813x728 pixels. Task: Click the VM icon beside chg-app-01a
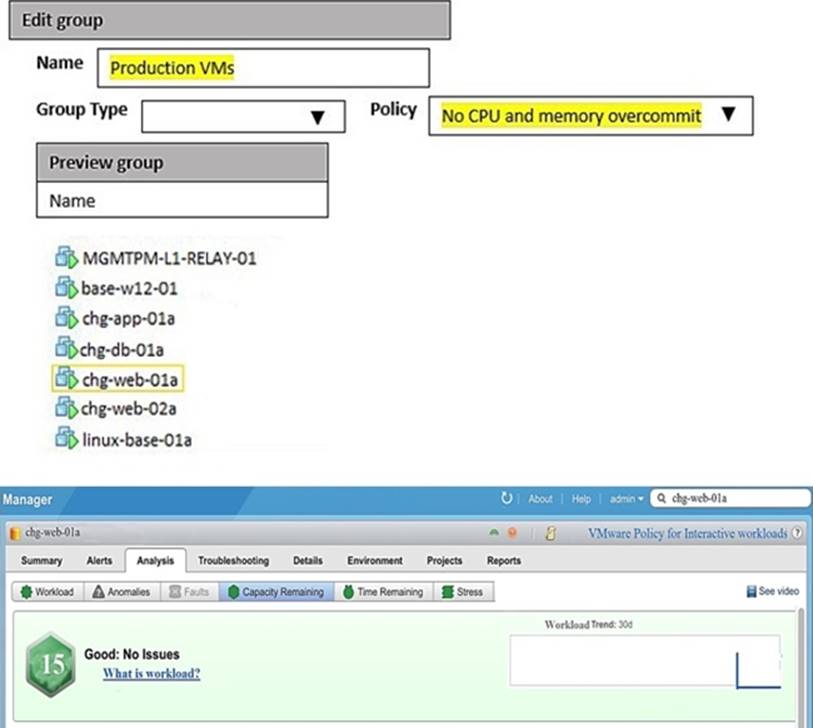pyautogui.click(x=66, y=317)
